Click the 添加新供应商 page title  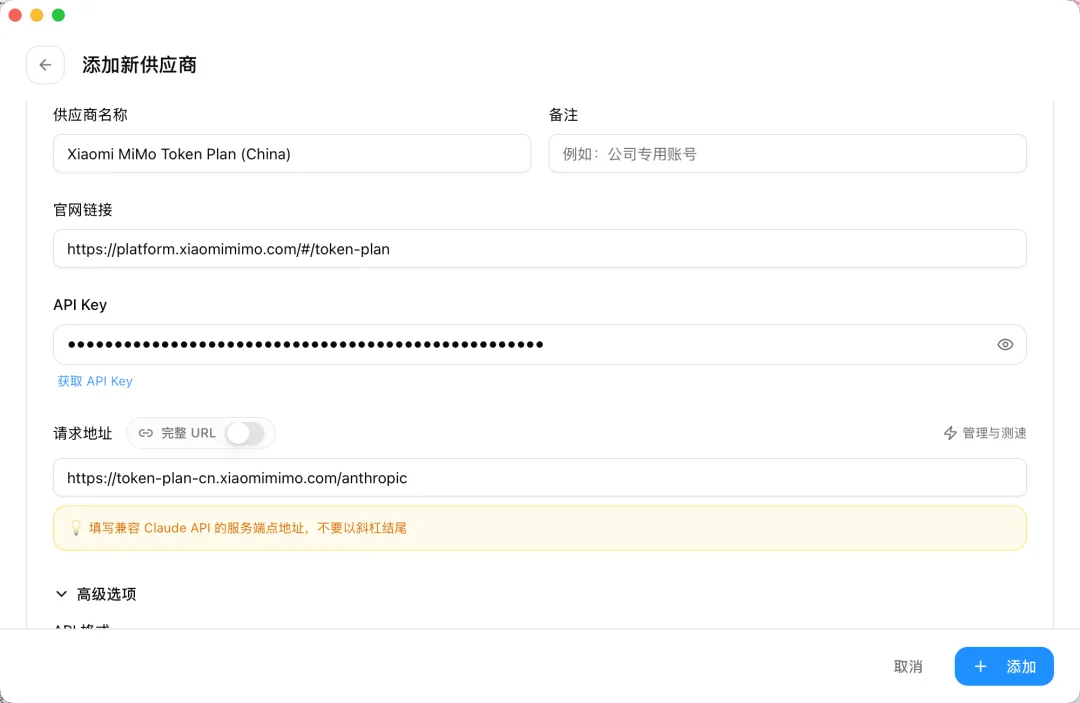tap(139, 65)
